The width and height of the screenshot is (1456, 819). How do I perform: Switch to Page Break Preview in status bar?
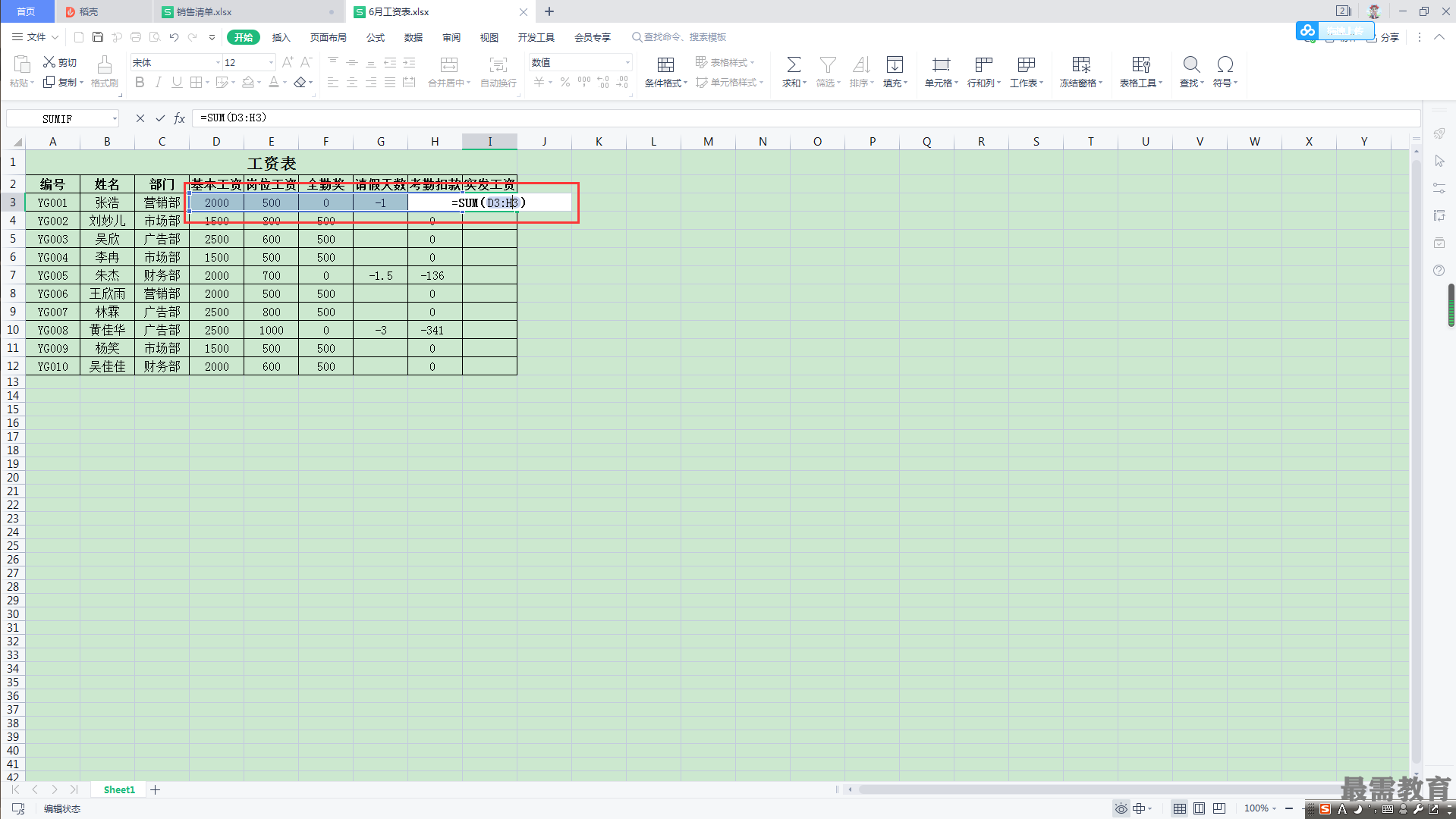coord(1219,808)
